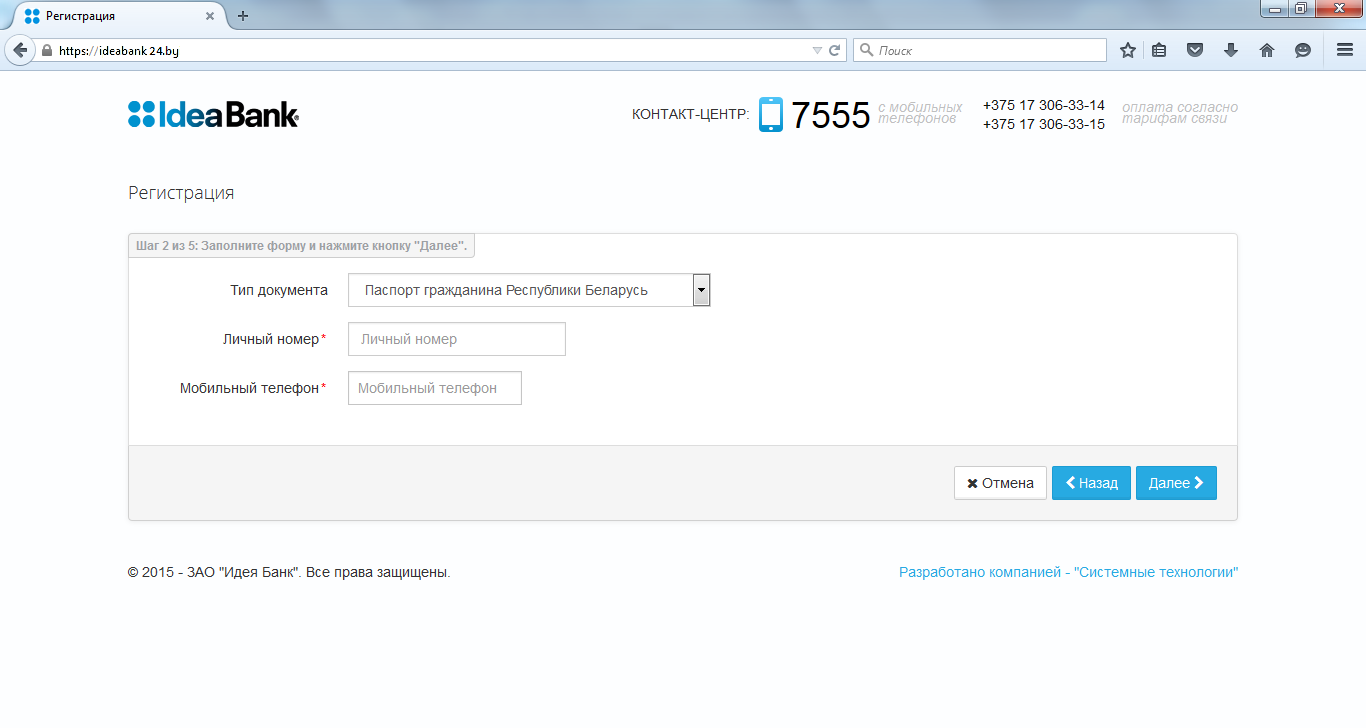Bookmark this page with star icon
Image resolution: width=1366 pixels, height=728 pixels.
pos(1128,50)
